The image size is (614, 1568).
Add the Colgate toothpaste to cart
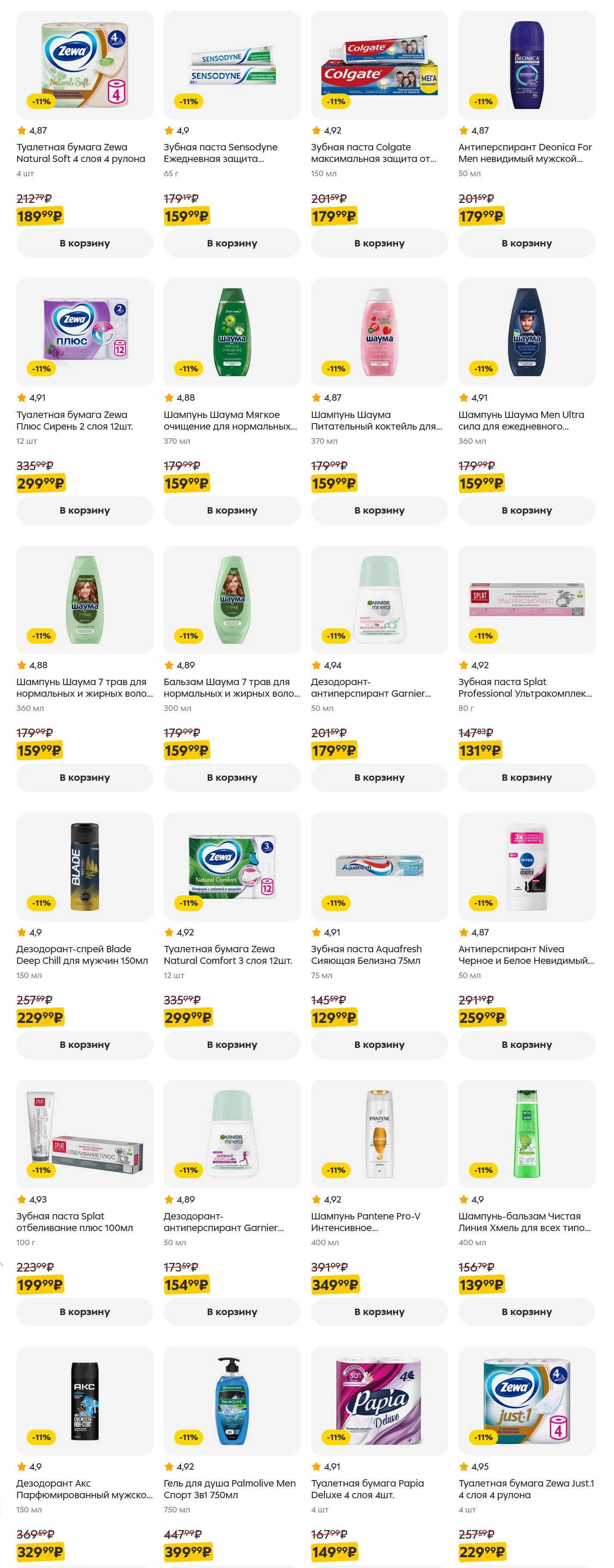[x=379, y=243]
